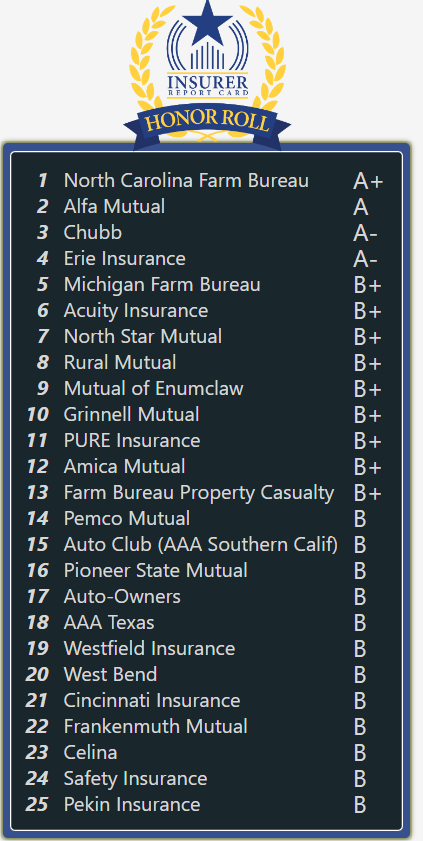Viewport: 423px width, 841px height.
Task: Click the Auto-Owners insurer name
Action: click(122, 596)
